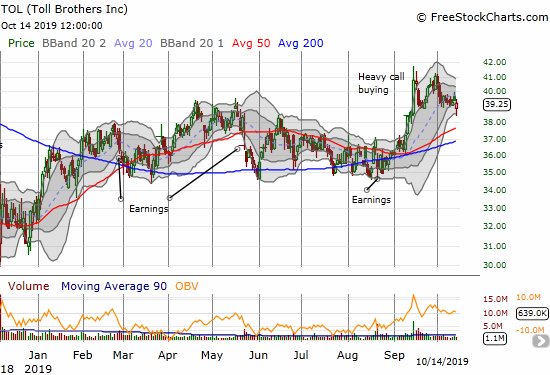
Task: Click the Oct 14 2019 12:00:00 timestamp
Action: [x=52, y=26]
